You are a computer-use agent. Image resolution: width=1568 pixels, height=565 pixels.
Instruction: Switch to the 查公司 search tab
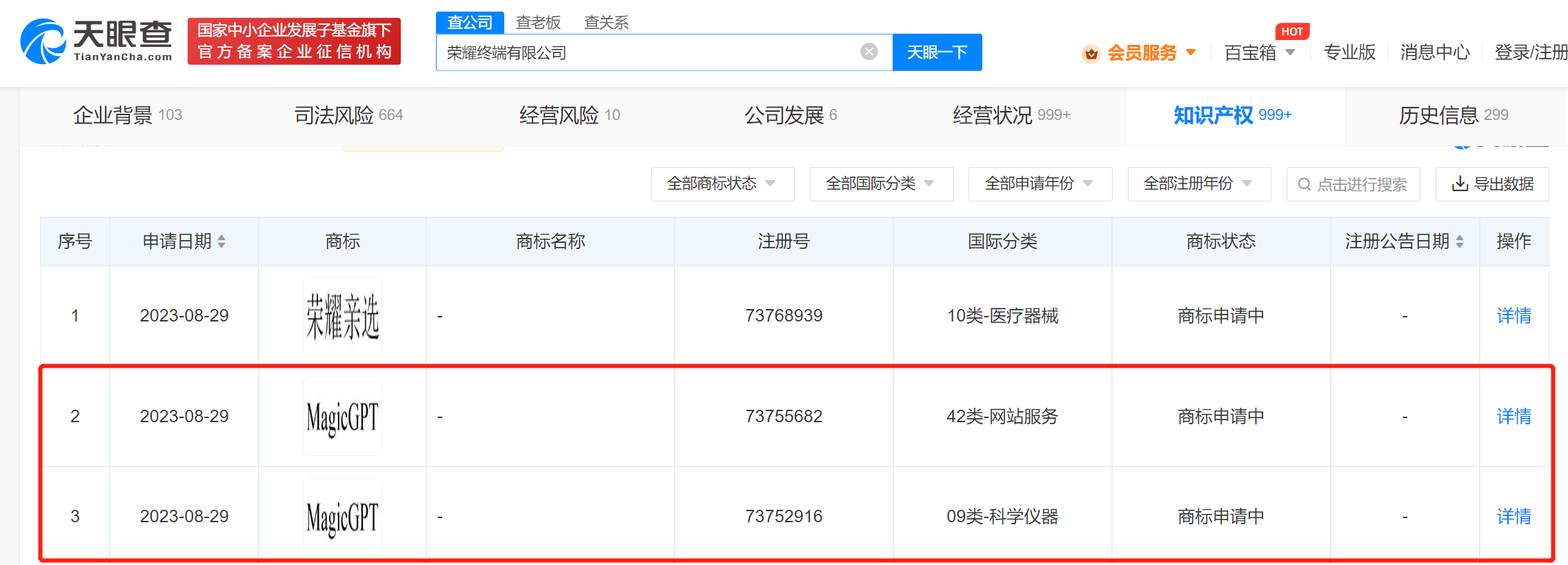click(x=470, y=23)
